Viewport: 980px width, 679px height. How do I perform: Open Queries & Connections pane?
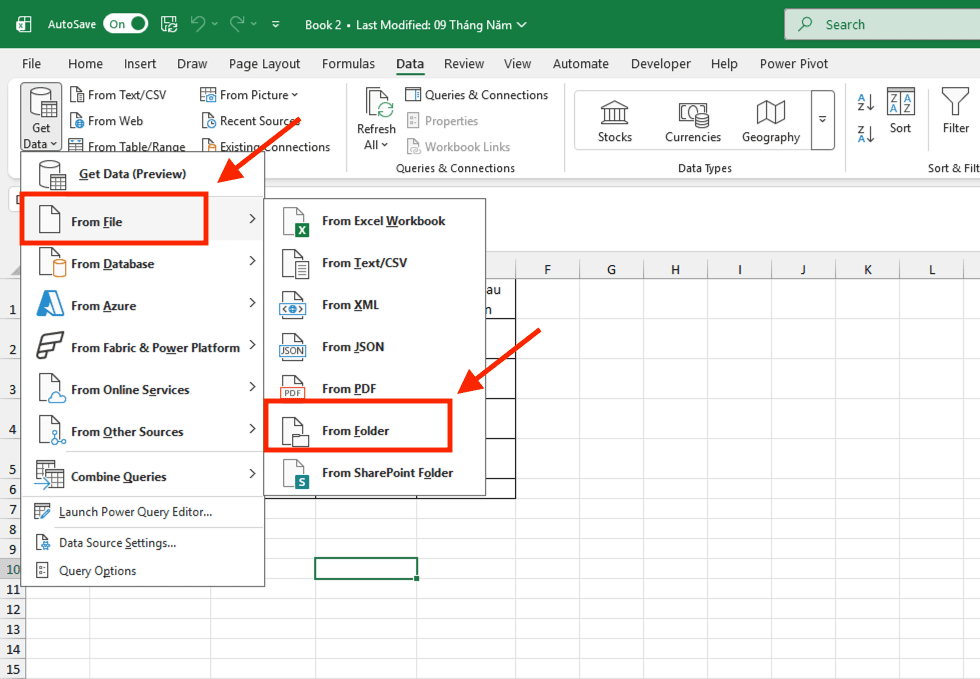point(476,95)
